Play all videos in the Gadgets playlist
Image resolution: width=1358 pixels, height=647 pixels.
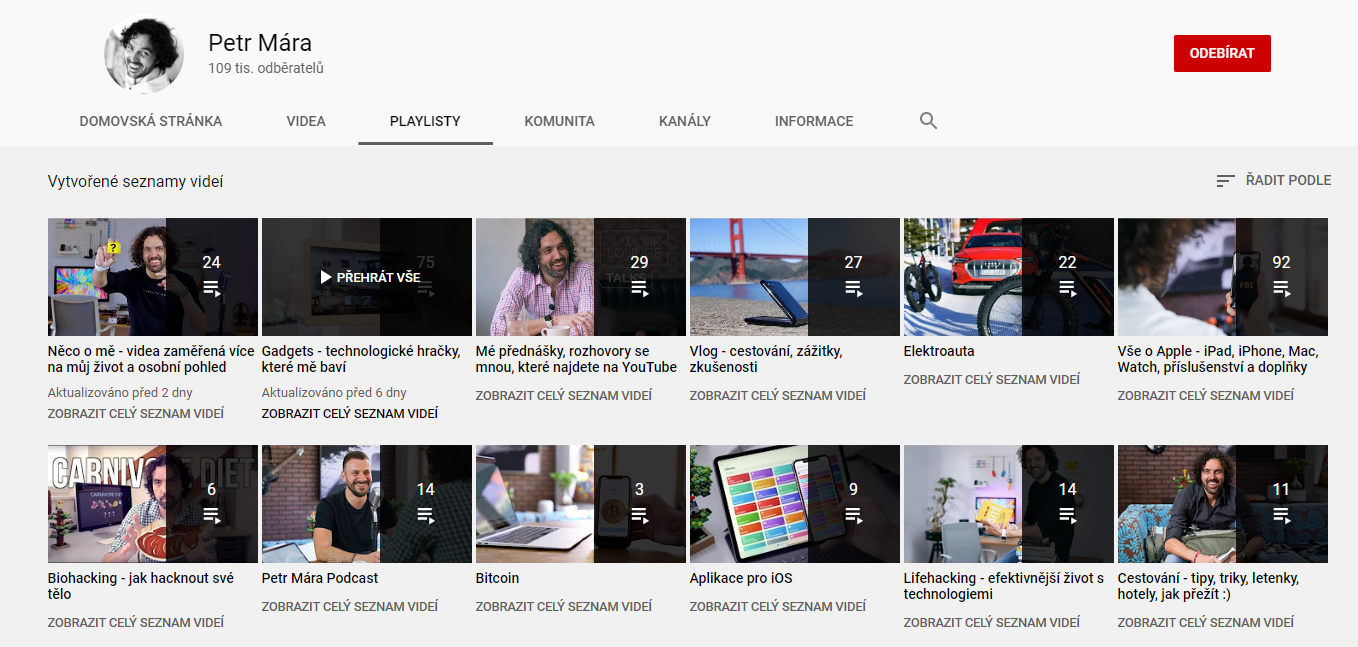coord(369,277)
